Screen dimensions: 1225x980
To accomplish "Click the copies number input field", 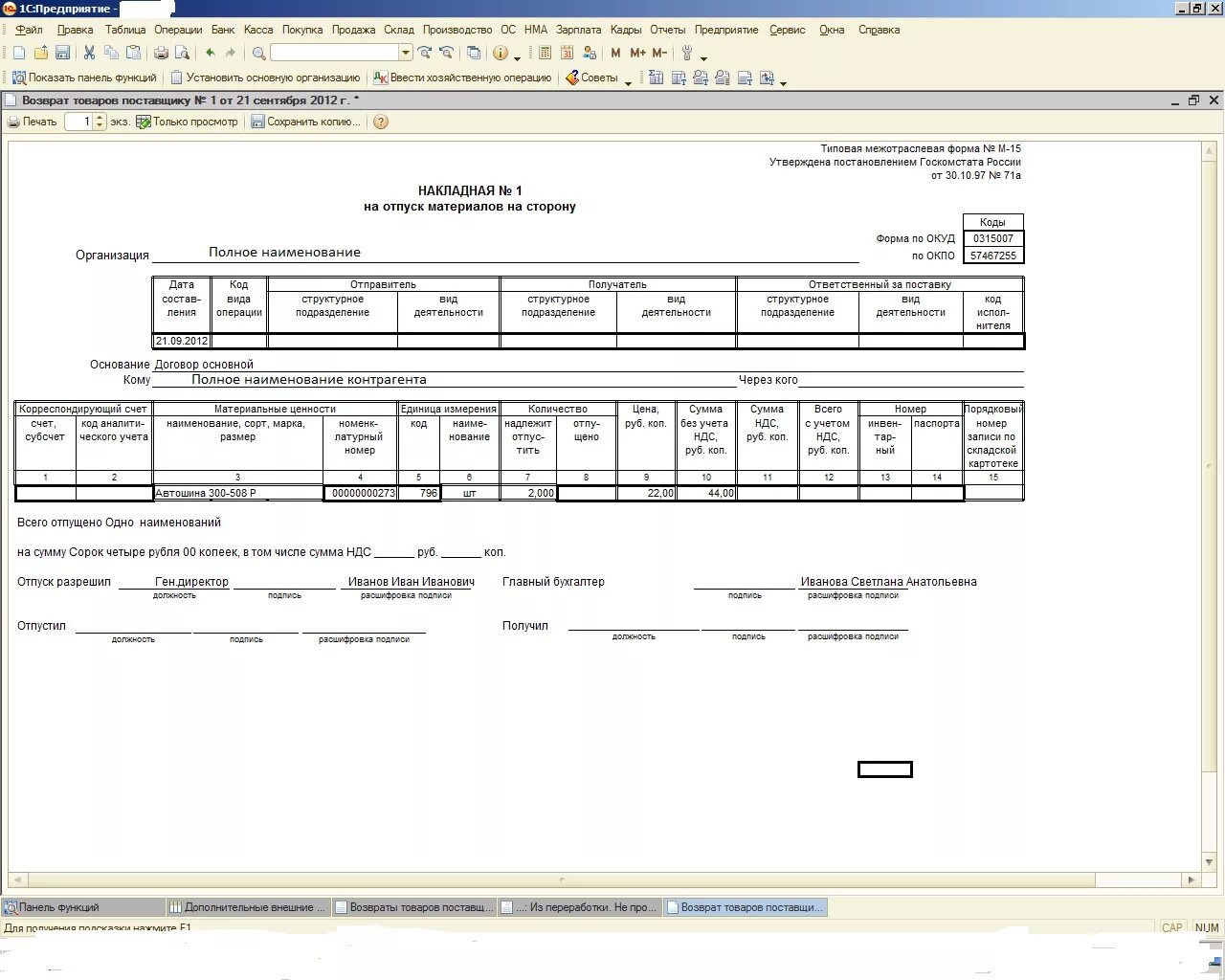I will click(78, 122).
